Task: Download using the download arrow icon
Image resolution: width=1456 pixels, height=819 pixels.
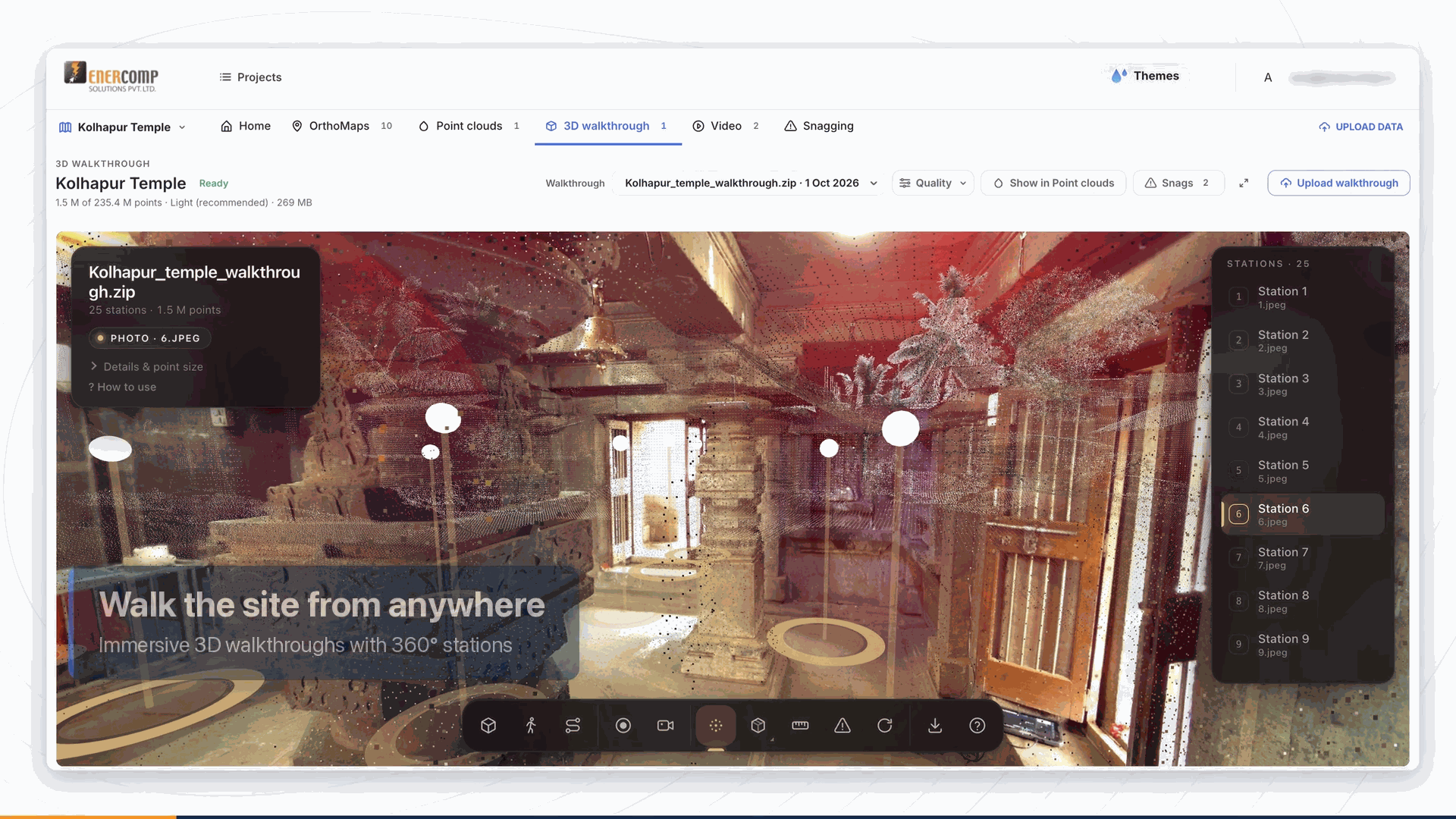Action: click(x=935, y=726)
